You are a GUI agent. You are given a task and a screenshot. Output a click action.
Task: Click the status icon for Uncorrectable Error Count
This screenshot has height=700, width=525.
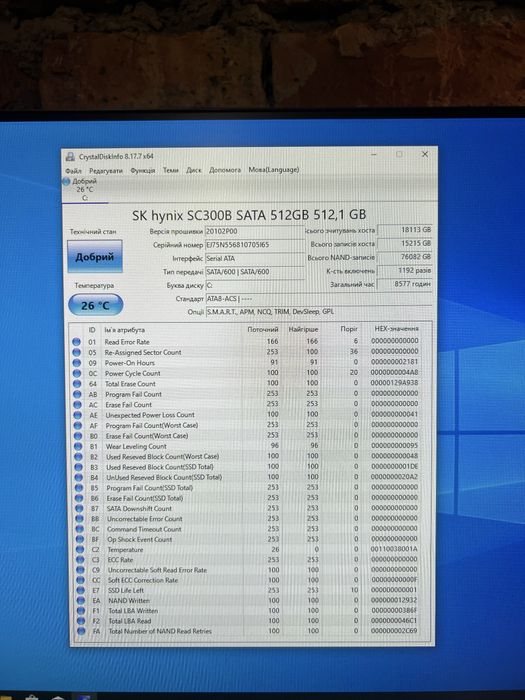79,519
